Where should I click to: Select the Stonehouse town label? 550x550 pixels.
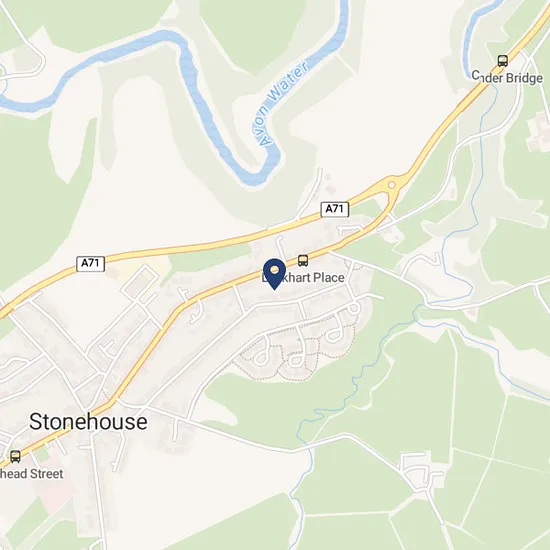pyautogui.click(x=88, y=422)
